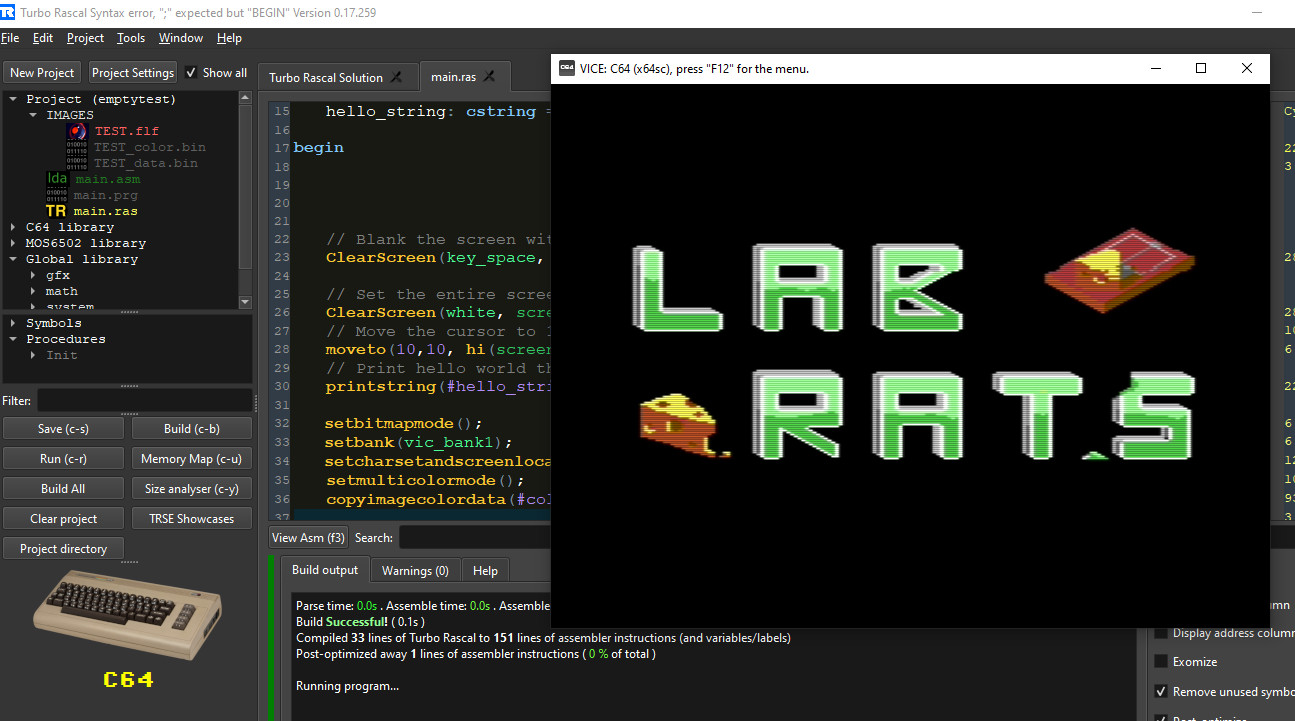
Task: Click project tree scrollbar down arrow
Action: (x=246, y=304)
